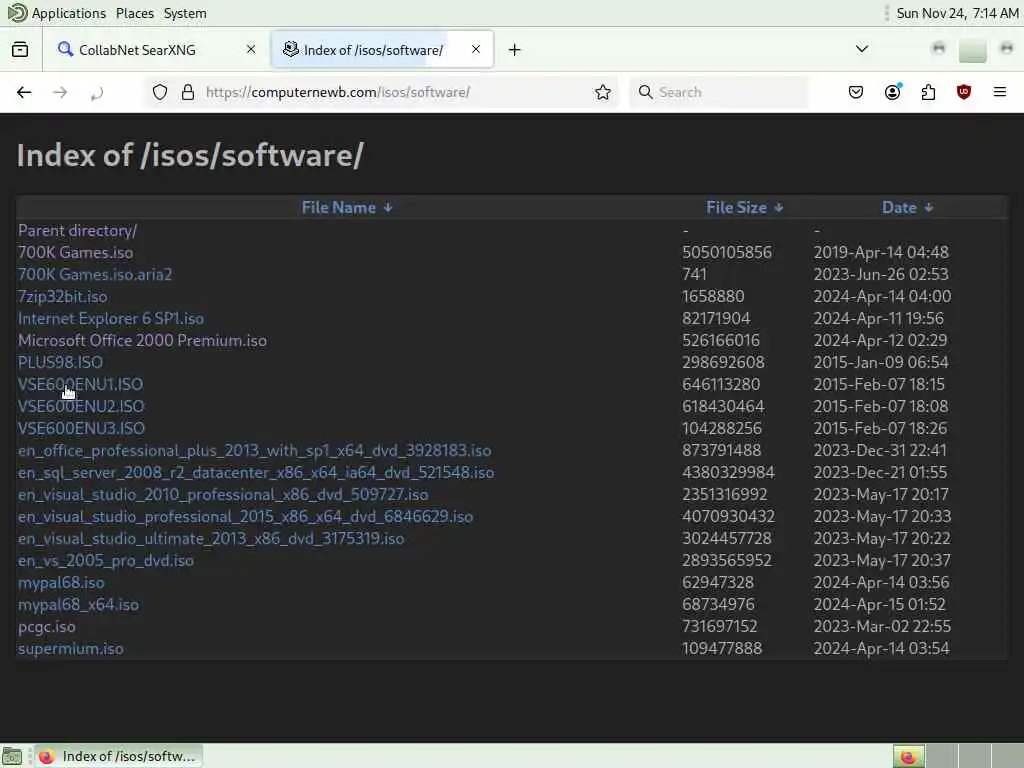The height and width of the screenshot is (768, 1024).
Task: Download Visual Studio 2010 Professional iso
Action: click(223, 494)
